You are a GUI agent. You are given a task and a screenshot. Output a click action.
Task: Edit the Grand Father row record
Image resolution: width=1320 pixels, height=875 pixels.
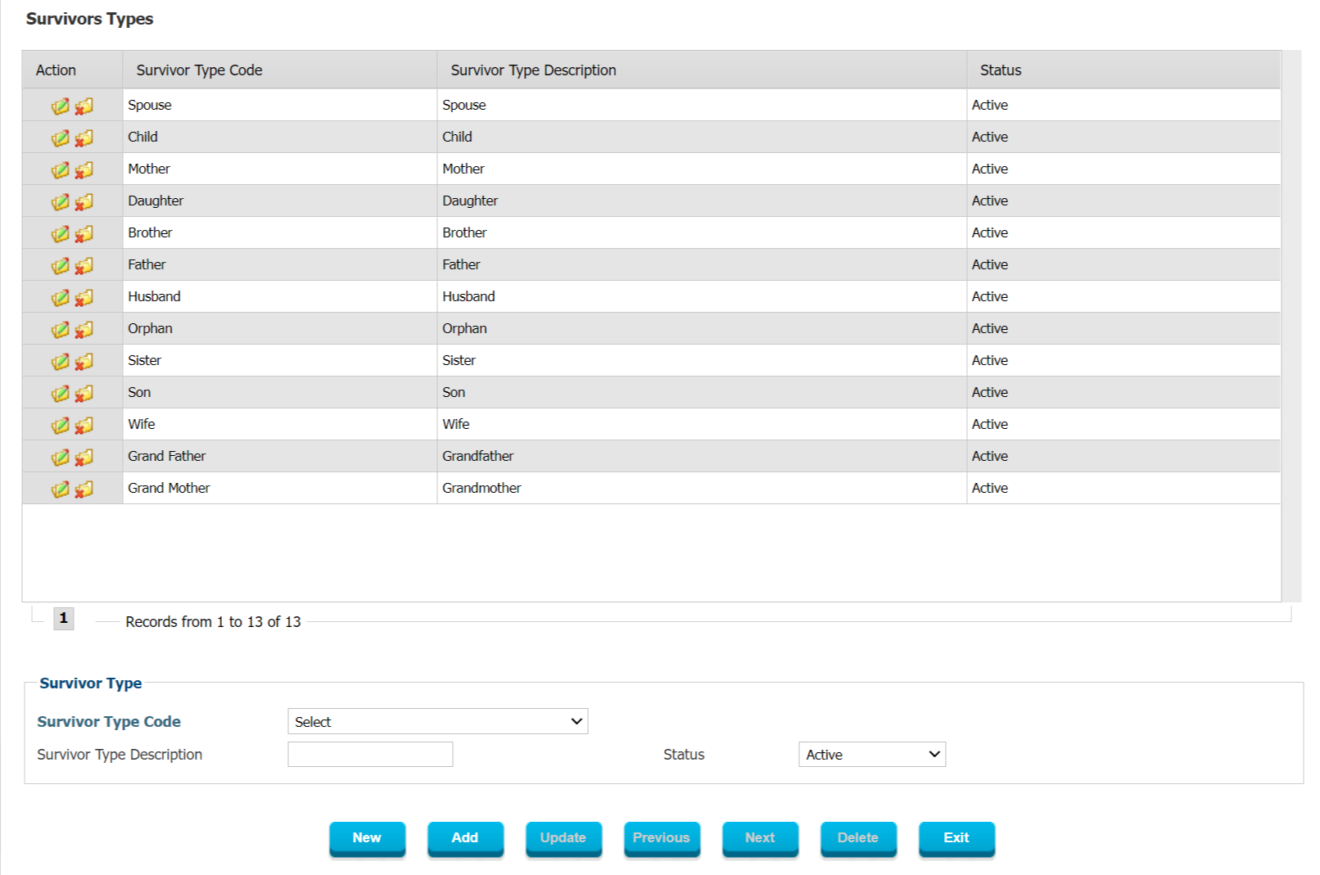(x=60, y=458)
